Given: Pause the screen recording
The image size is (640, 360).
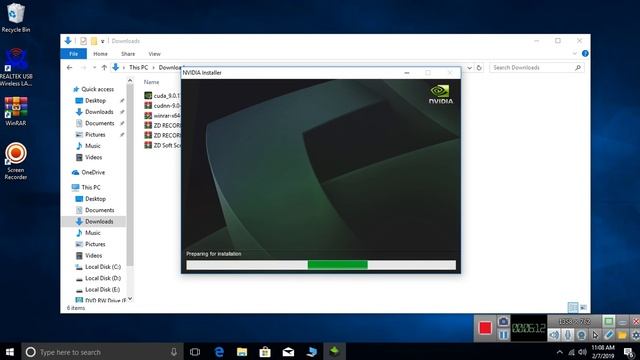Looking at the screenshot, I should 503,335.
